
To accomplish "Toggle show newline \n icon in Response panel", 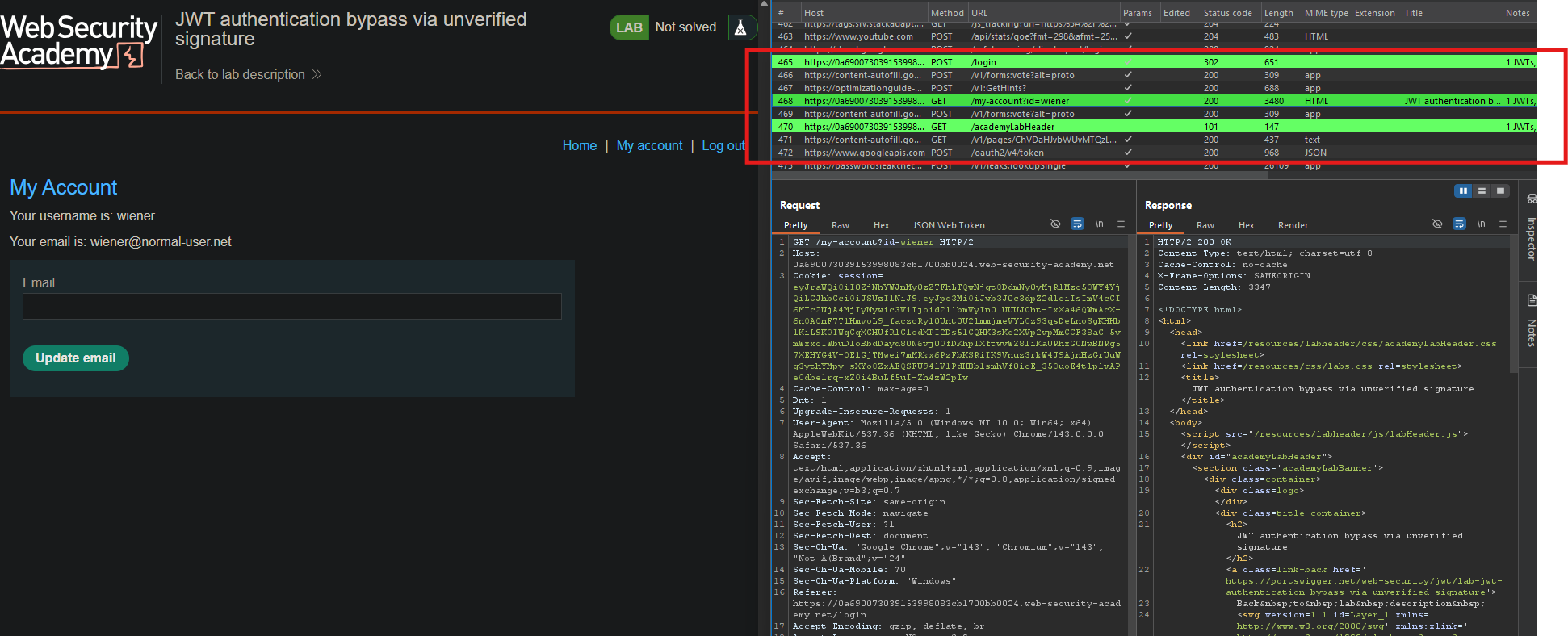I will click(x=1481, y=224).
